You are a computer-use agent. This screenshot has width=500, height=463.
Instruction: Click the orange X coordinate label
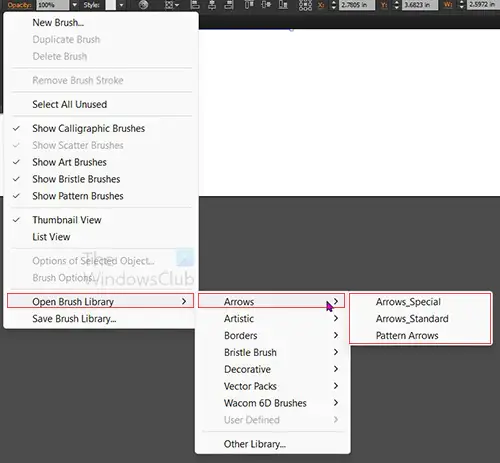[x=321, y=5]
